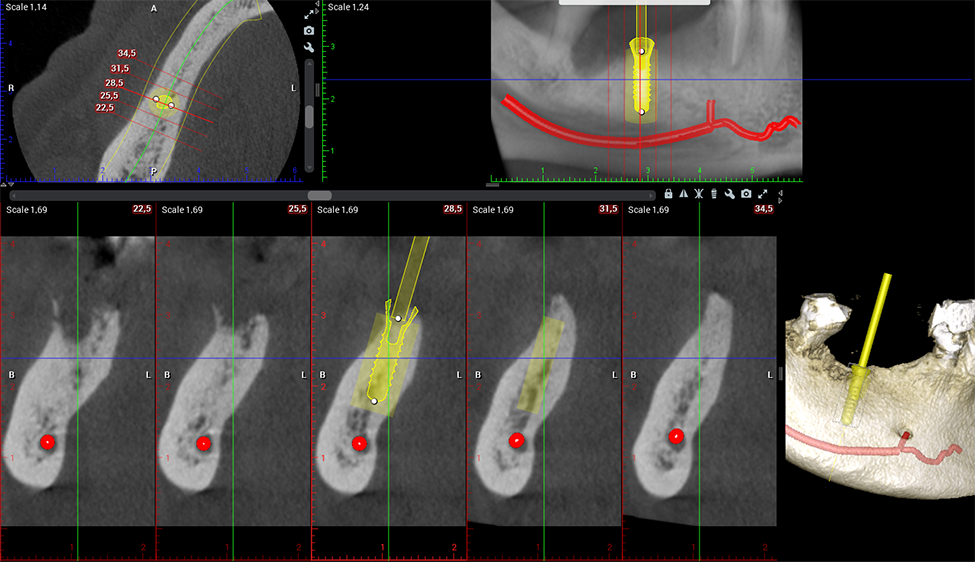Image resolution: width=975 pixels, height=562 pixels.
Task: Click the up arrow on the axial vertical scrollbar
Action: coord(309,64)
